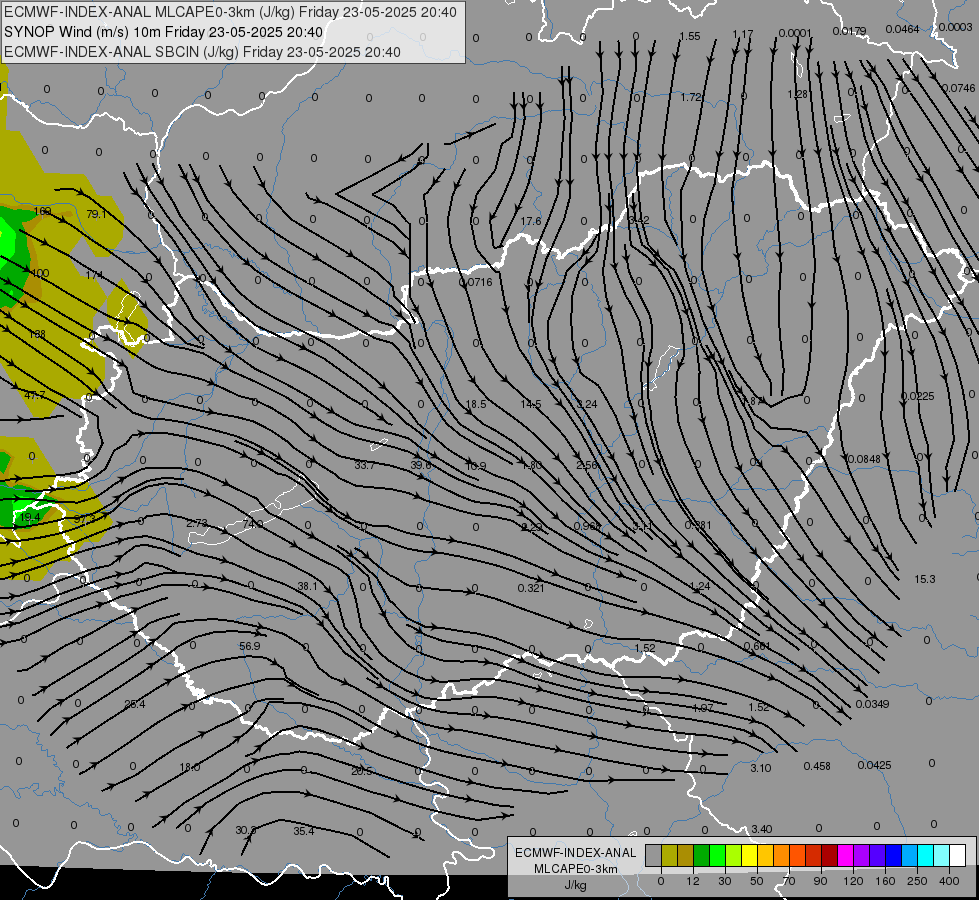
Task: Click the SYNOP Wind 10m title line
Action: (x=164, y=32)
